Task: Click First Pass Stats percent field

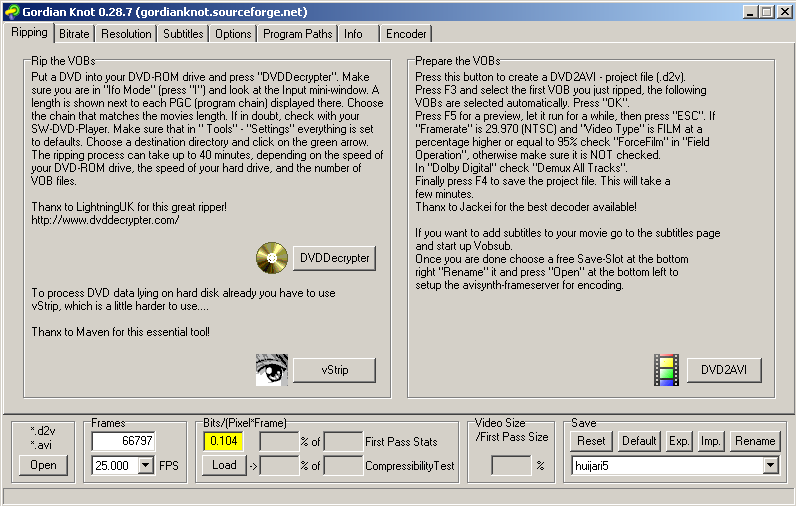Action: pyautogui.click(x=279, y=441)
